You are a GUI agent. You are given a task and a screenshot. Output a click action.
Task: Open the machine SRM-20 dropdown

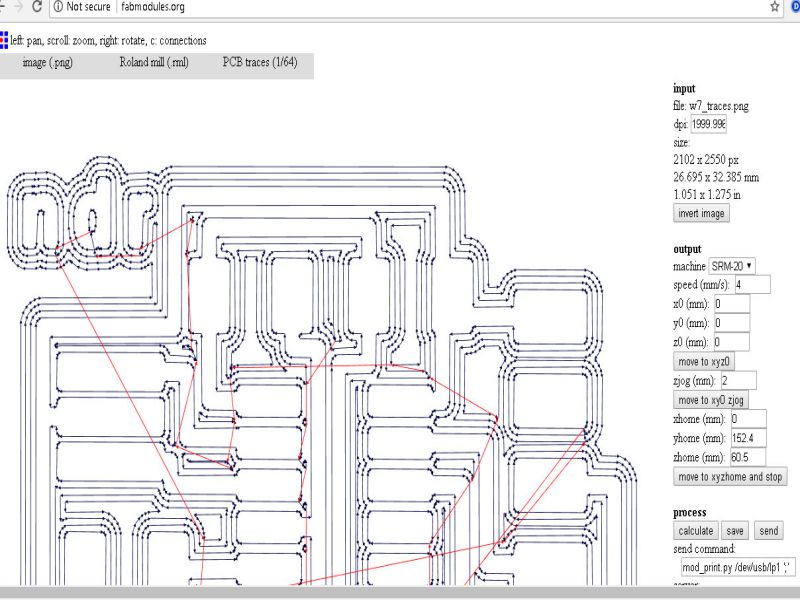(x=732, y=266)
